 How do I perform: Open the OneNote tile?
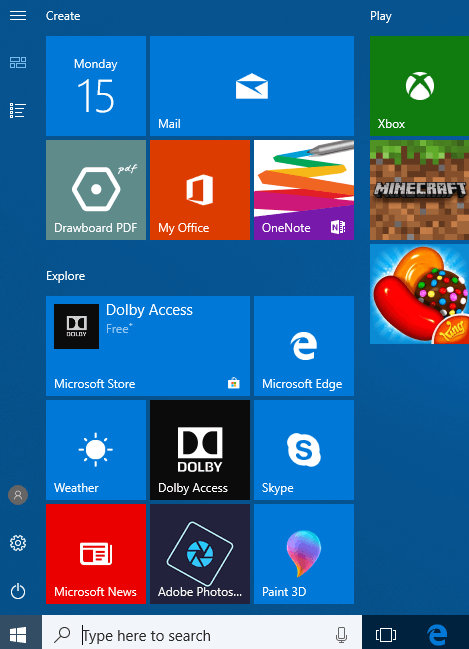[304, 190]
